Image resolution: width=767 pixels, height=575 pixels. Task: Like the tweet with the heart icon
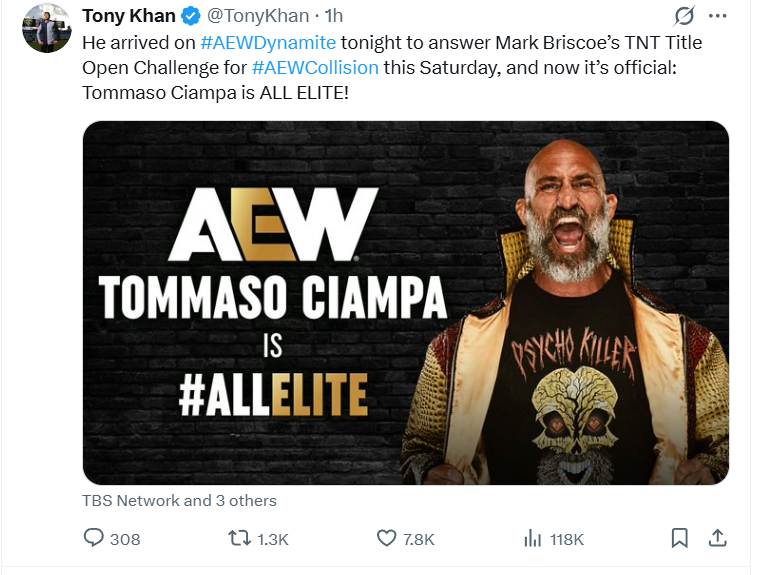[x=386, y=538]
